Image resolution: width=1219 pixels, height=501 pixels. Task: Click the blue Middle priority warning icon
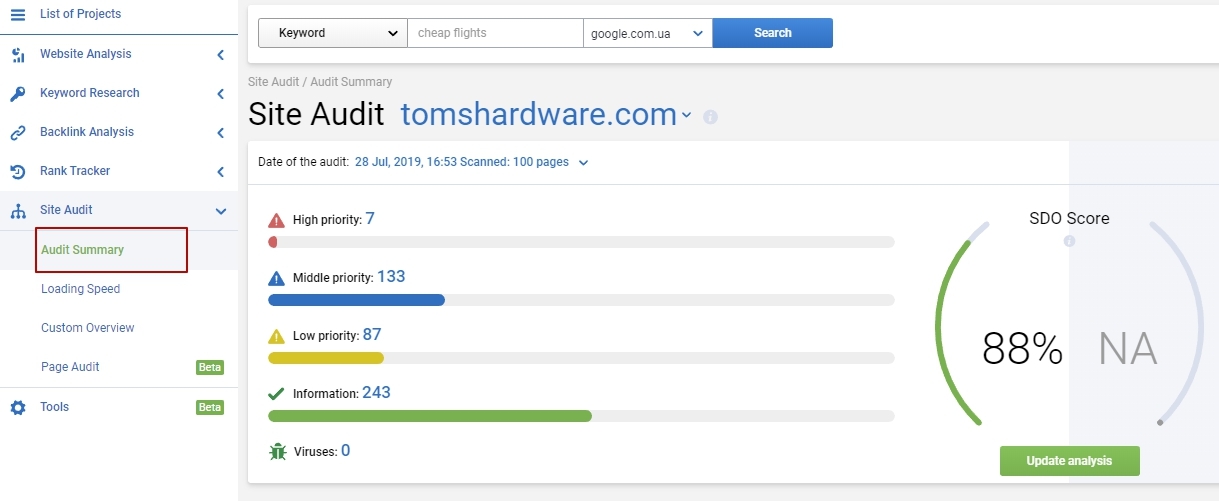tap(277, 278)
